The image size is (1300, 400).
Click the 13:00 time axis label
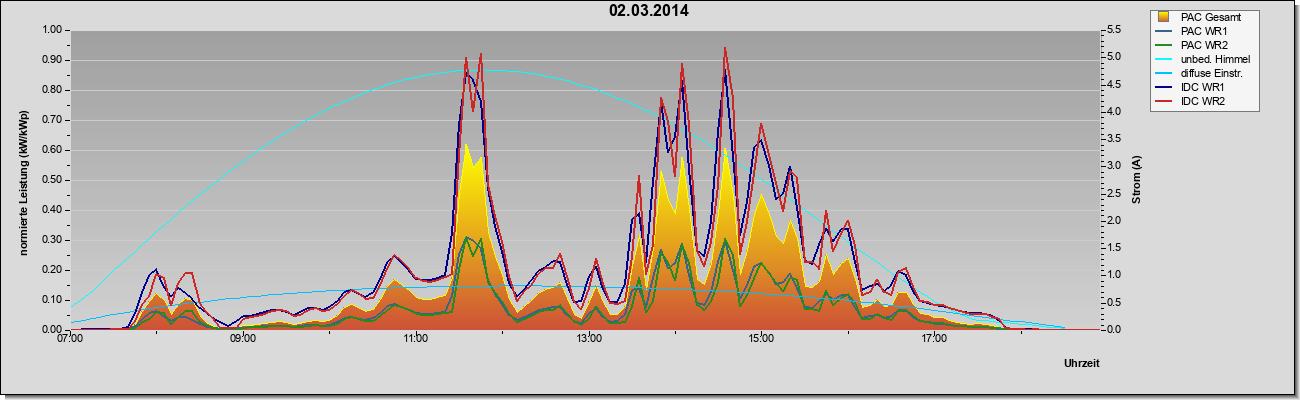[x=589, y=340]
